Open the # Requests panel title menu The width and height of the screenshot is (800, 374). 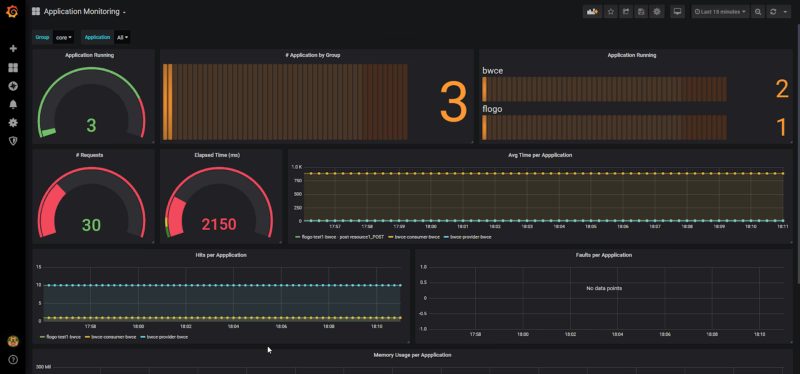(x=89, y=155)
